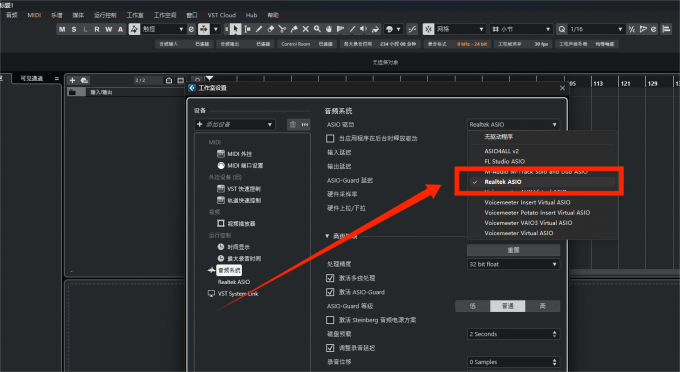Screen dimensions: 680x372
Task: Select Realtek ASIO under 音频系统 in tree
Action: pos(234,282)
